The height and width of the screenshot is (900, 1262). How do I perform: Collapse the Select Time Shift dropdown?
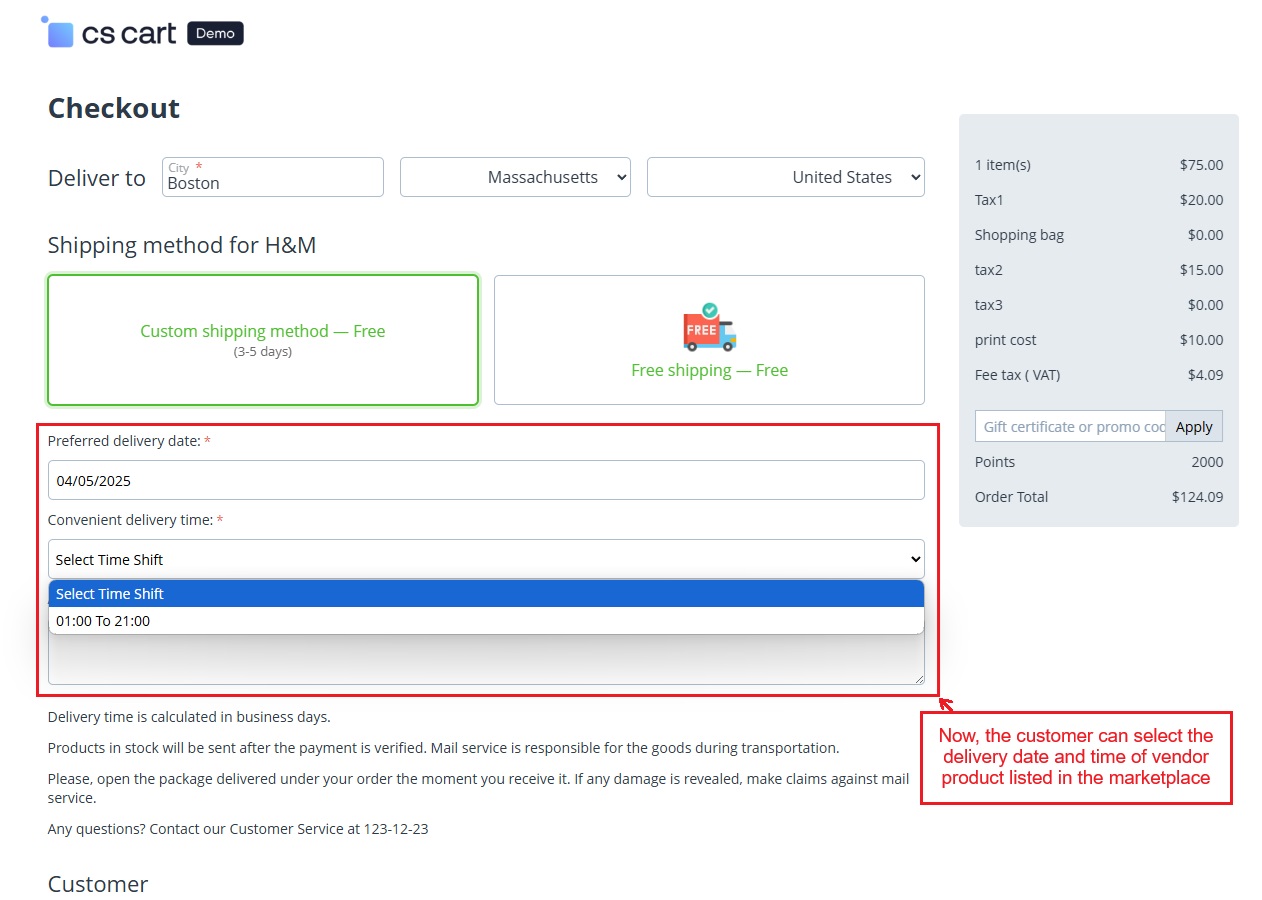pyautogui.click(x=486, y=559)
